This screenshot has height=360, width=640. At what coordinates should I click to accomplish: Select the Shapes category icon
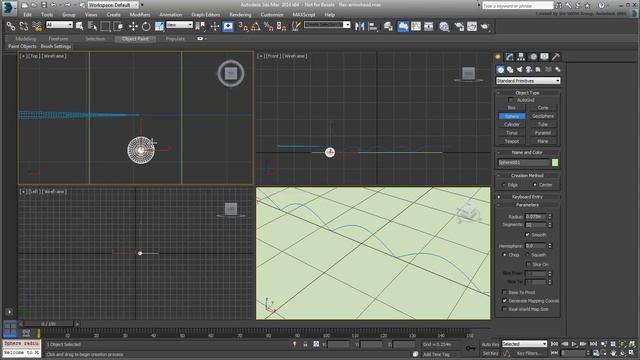pyautogui.click(x=510, y=69)
